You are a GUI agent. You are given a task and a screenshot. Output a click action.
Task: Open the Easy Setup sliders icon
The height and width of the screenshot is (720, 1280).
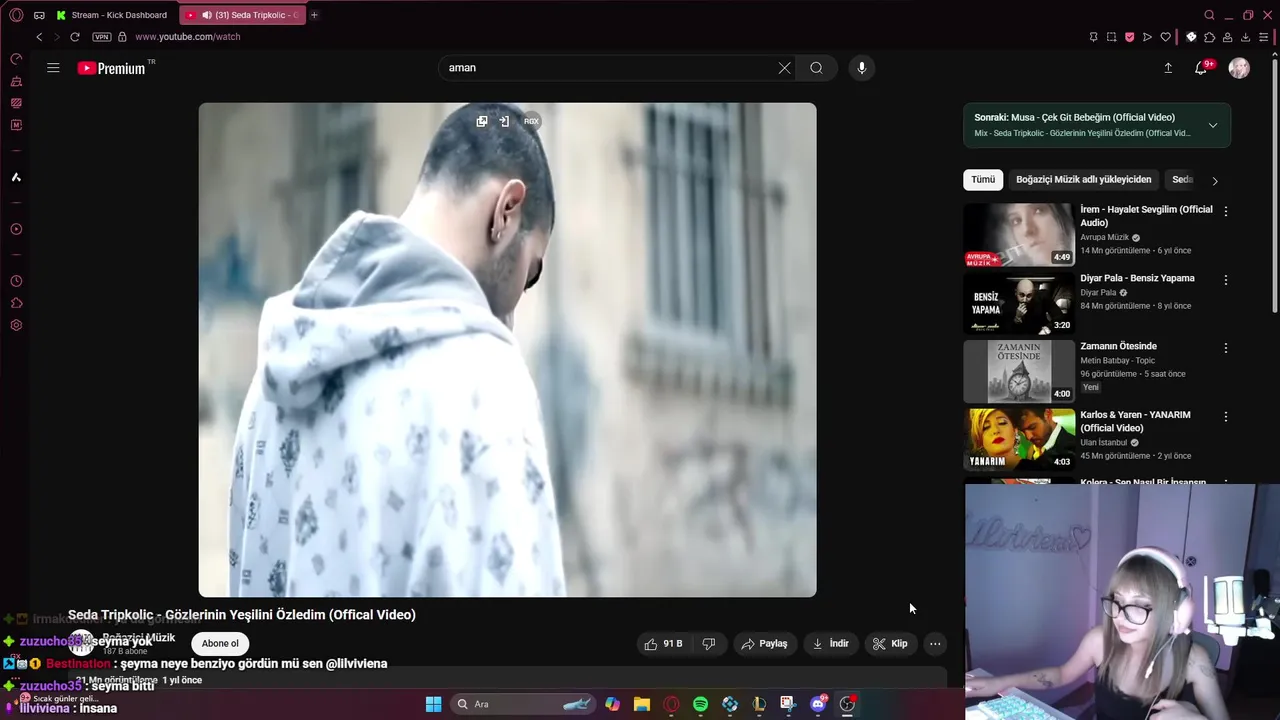(x=1263, y=37)
